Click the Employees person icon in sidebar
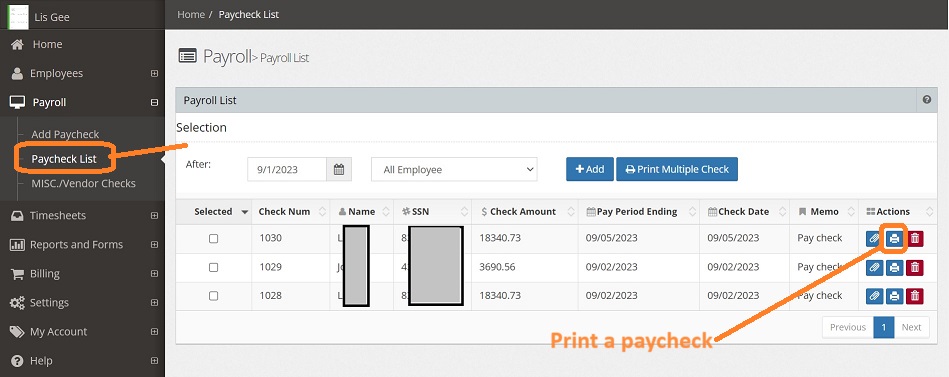 click(17, 73)
